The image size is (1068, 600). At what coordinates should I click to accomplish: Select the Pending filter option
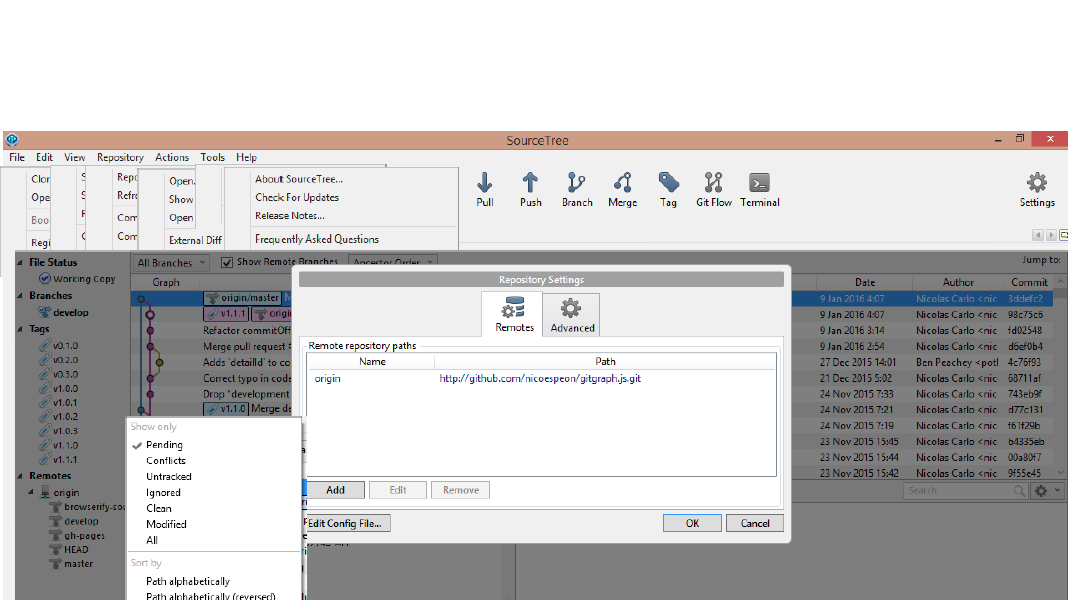pyautogui.click(x=164, y=445)
